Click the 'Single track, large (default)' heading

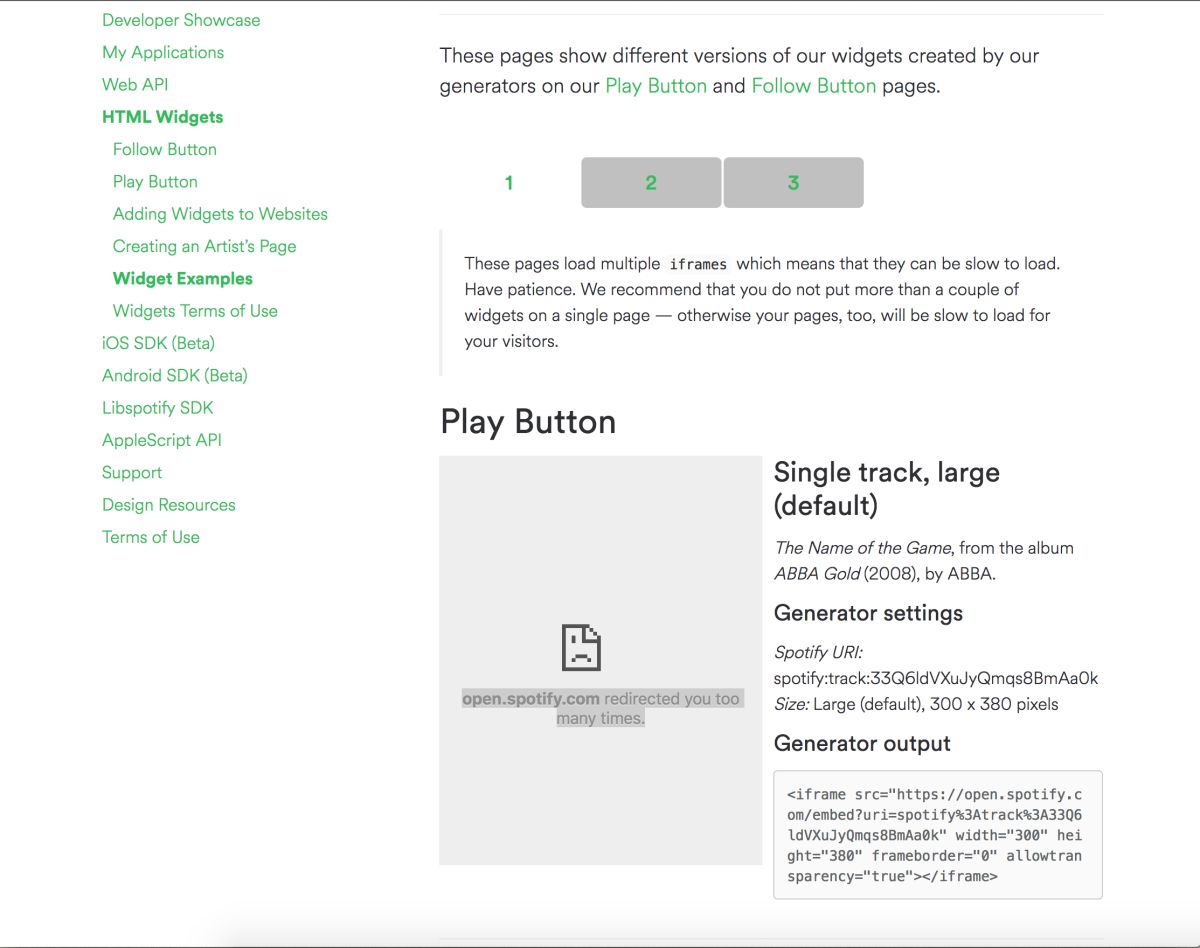tap(887, 488)
